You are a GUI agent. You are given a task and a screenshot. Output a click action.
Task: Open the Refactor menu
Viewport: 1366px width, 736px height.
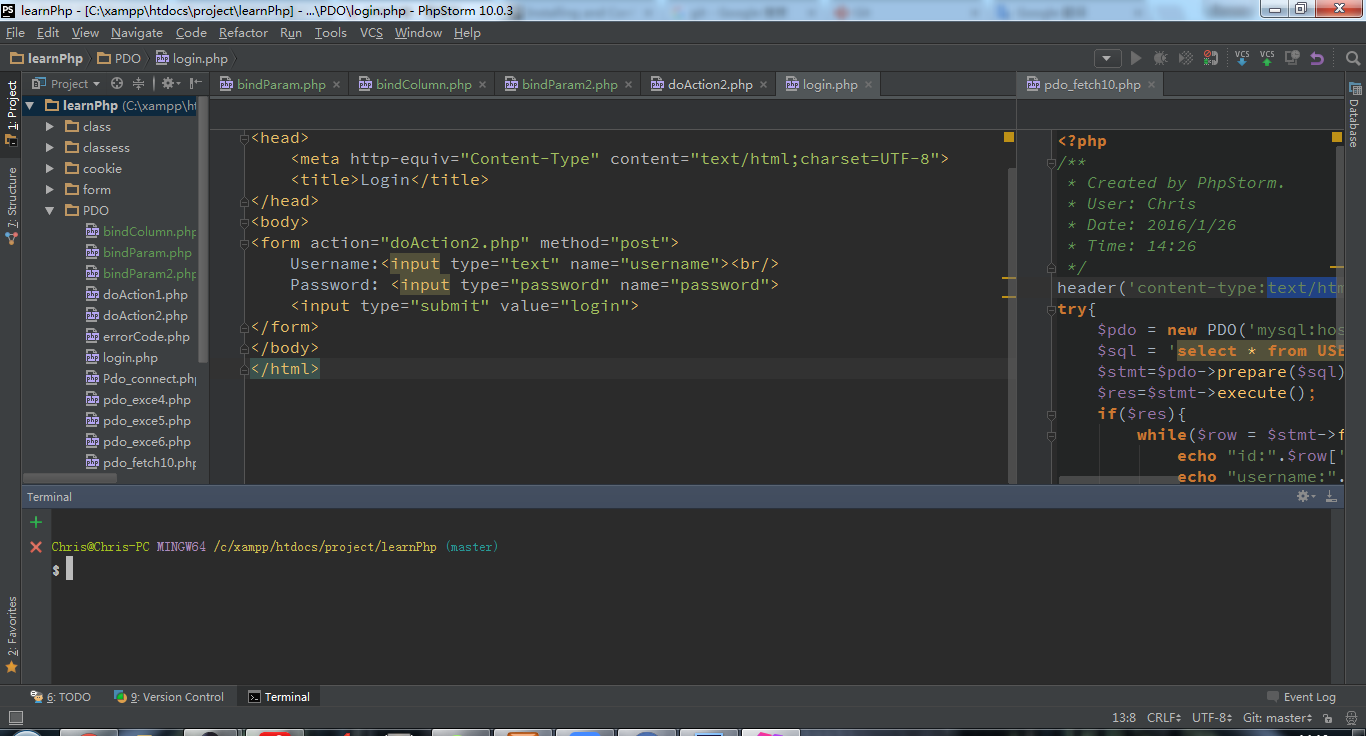(243, 33)
